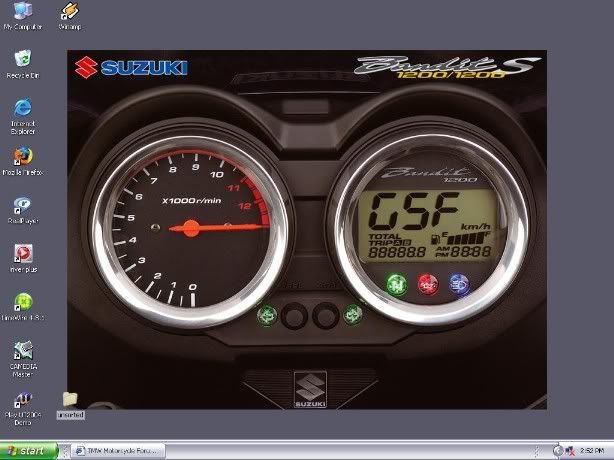Image resolution: width=614 pixels, height=460 pixels.
Task: Click the iriver plus shortcut icon
Action: click(23, 258)
